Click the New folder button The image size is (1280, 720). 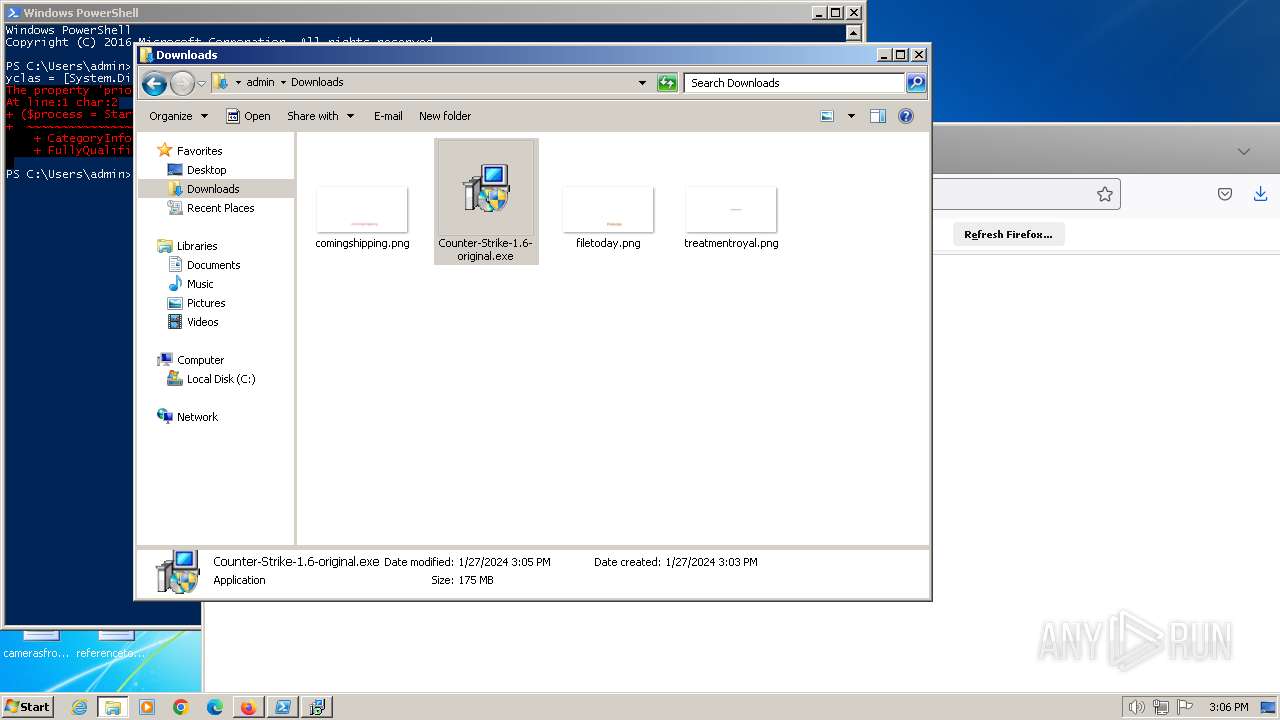[x=445, y=116]
